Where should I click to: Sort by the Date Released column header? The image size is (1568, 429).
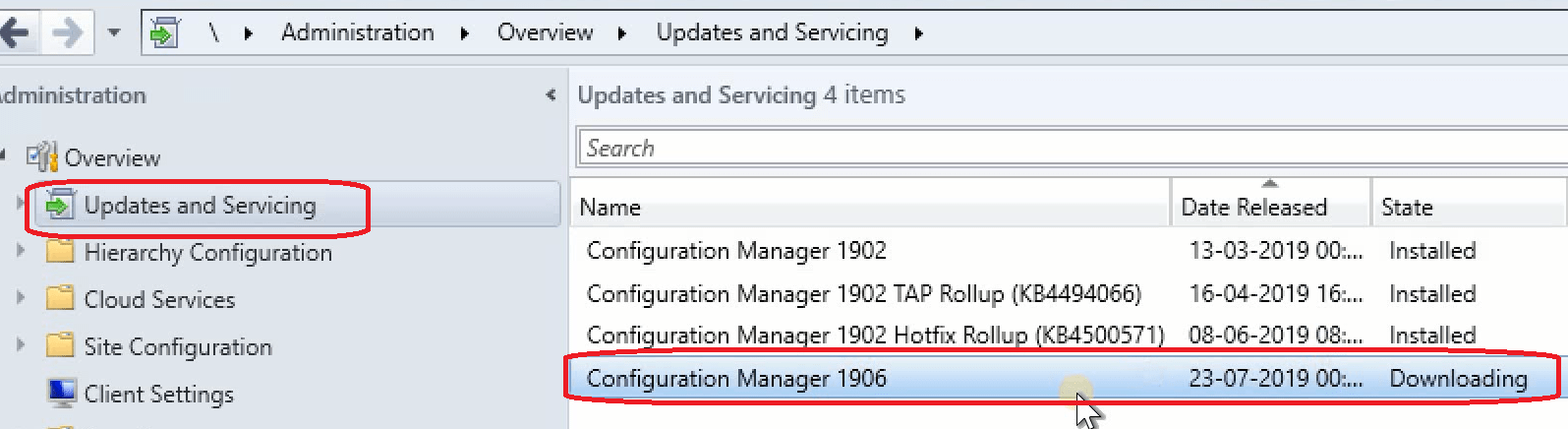click(1270, 207)
